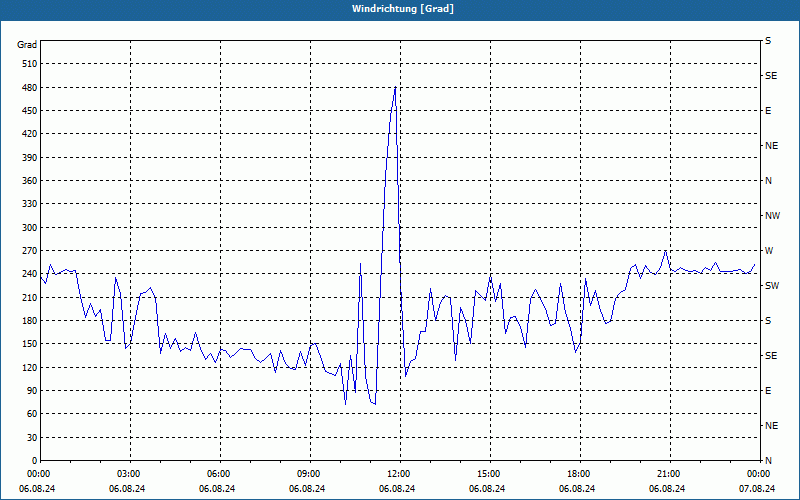Image resolution: width=800 pixels, height=500 pixels.
Task: Click the y-axis value 210
Action: pos(30,297)
